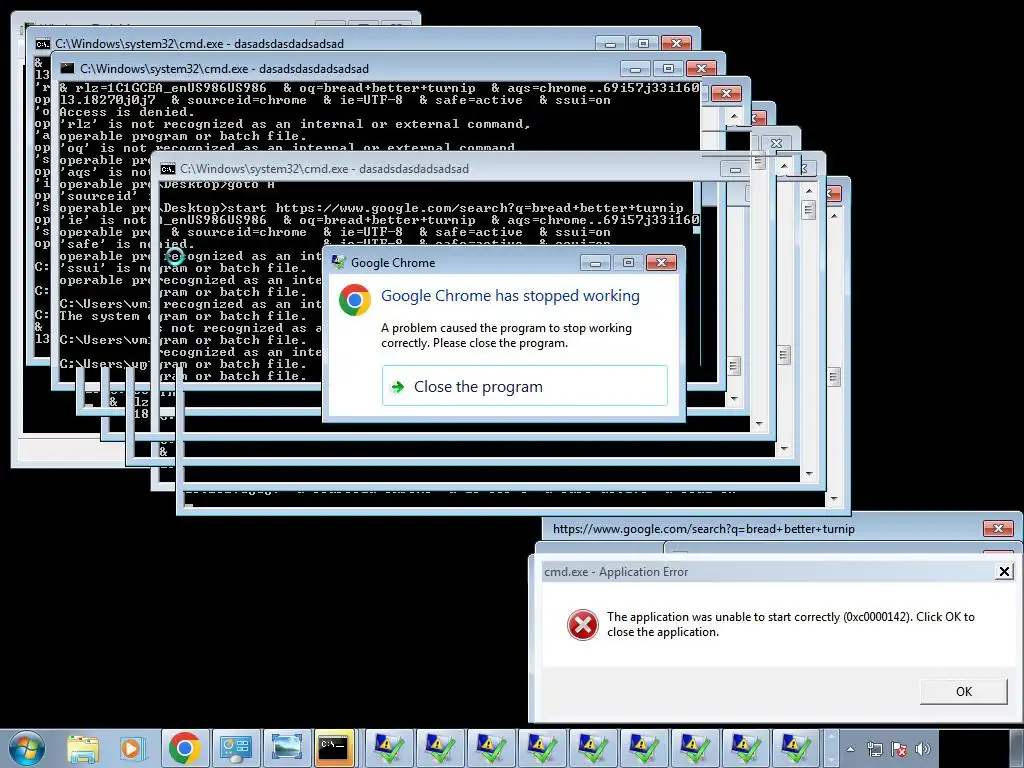1024x768 pixels.
Task: Show hidden system tray icons
Action: 850,749
